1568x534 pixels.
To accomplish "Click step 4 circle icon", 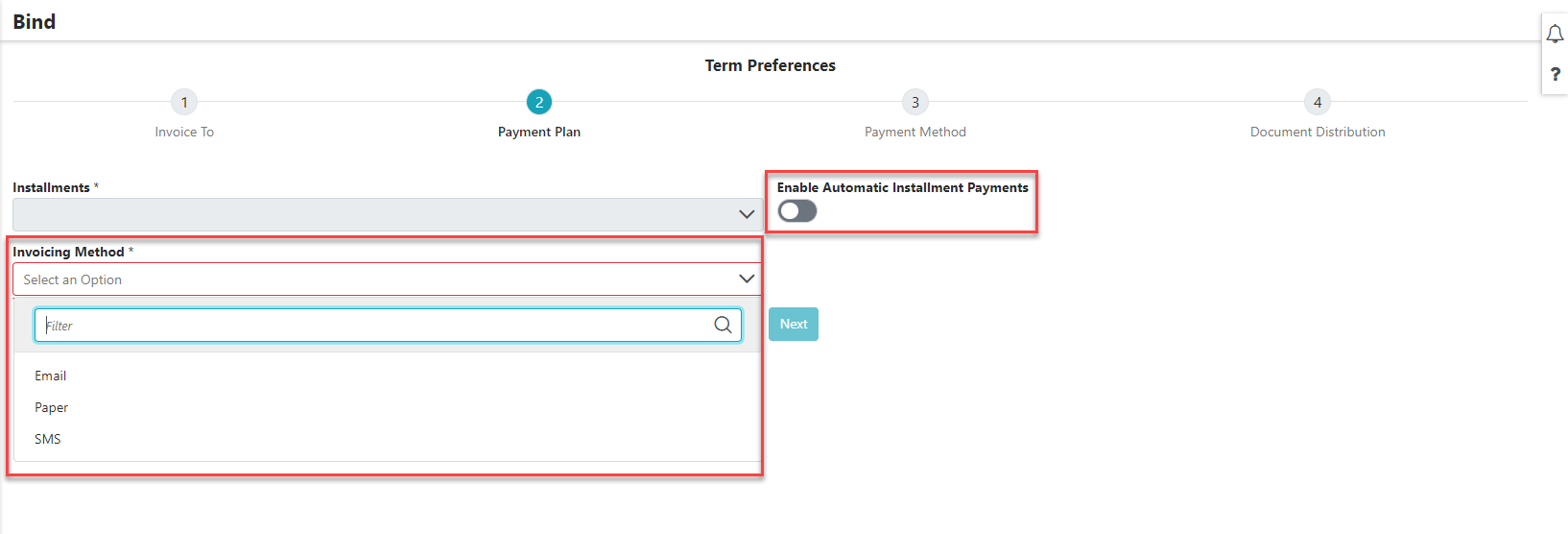I will point(1318,102).
